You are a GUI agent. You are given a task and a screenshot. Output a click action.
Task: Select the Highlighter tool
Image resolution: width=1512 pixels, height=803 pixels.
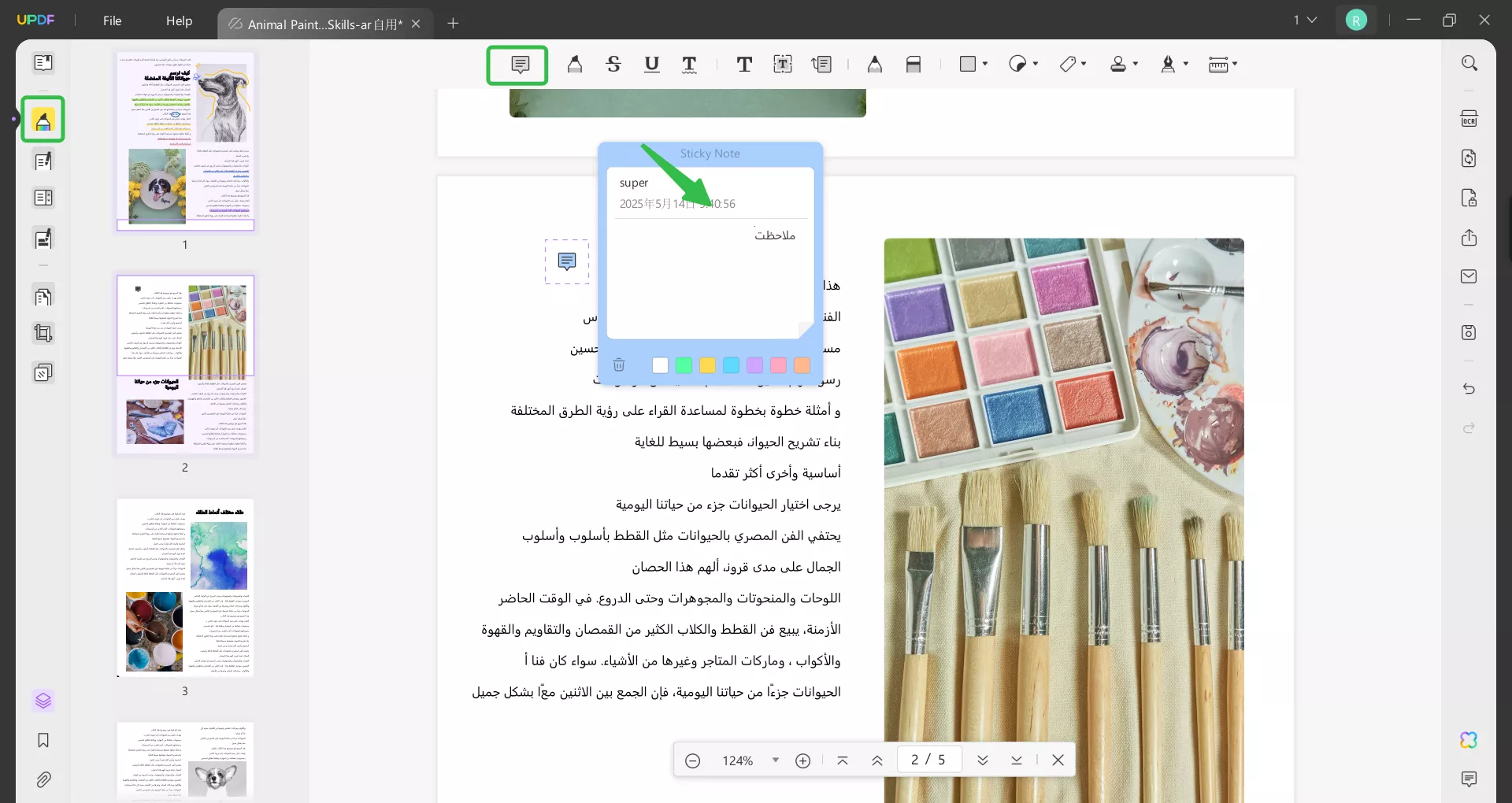575,65
